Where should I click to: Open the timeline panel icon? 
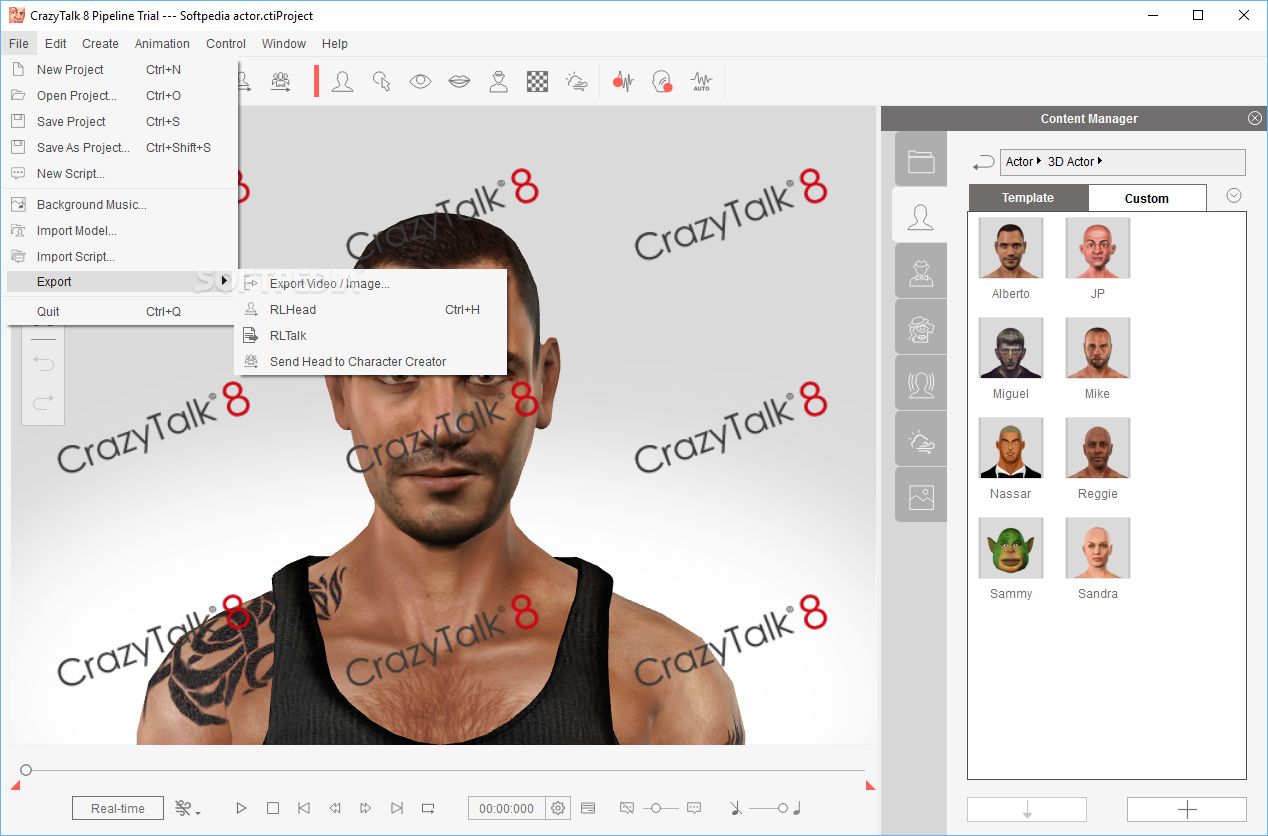point(588,808)
